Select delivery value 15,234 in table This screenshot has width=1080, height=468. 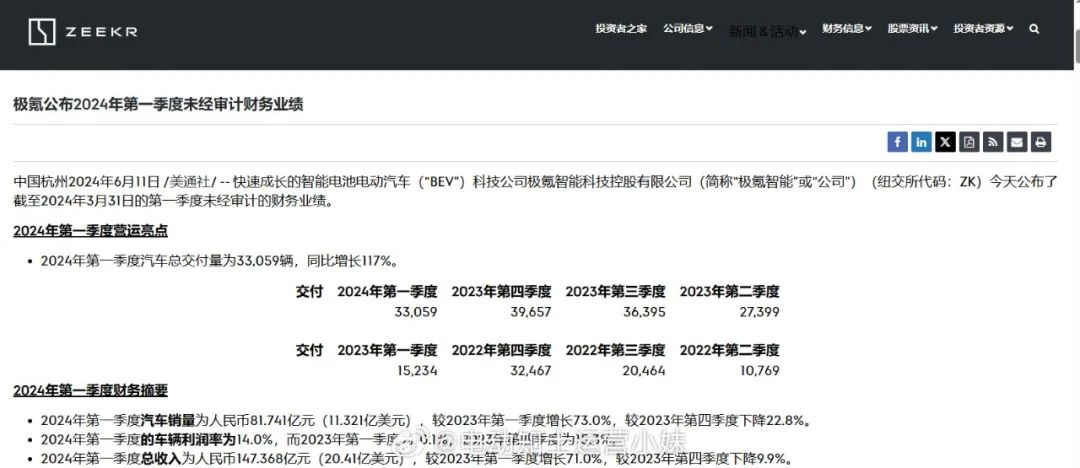[x=417, y=371]
